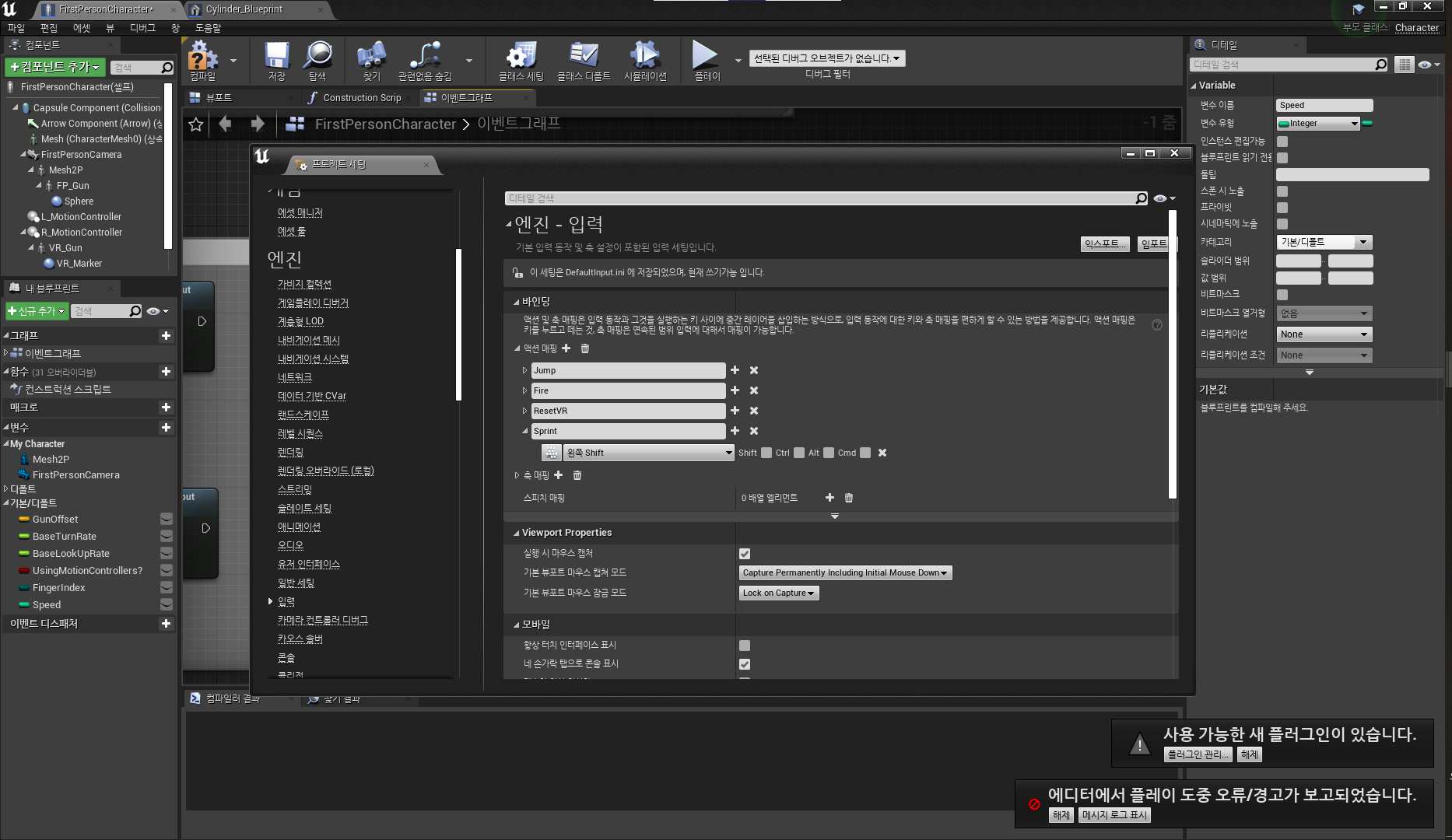This screenshot has width=1452, height=840.
Task: Enable 항상 터치 인터페이스 표시 checkbox
Action: [x=745, y=646]
